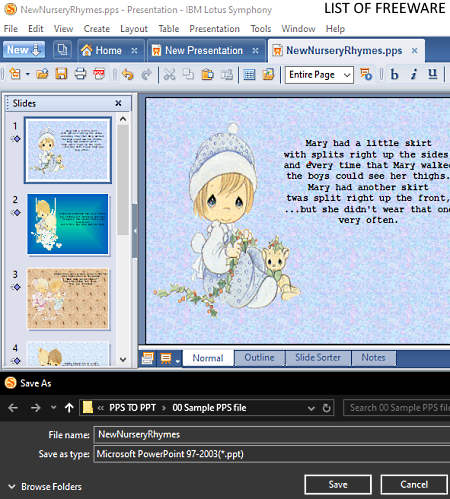
Task: Open the Tools menu
Action: (x=261, y=29)
